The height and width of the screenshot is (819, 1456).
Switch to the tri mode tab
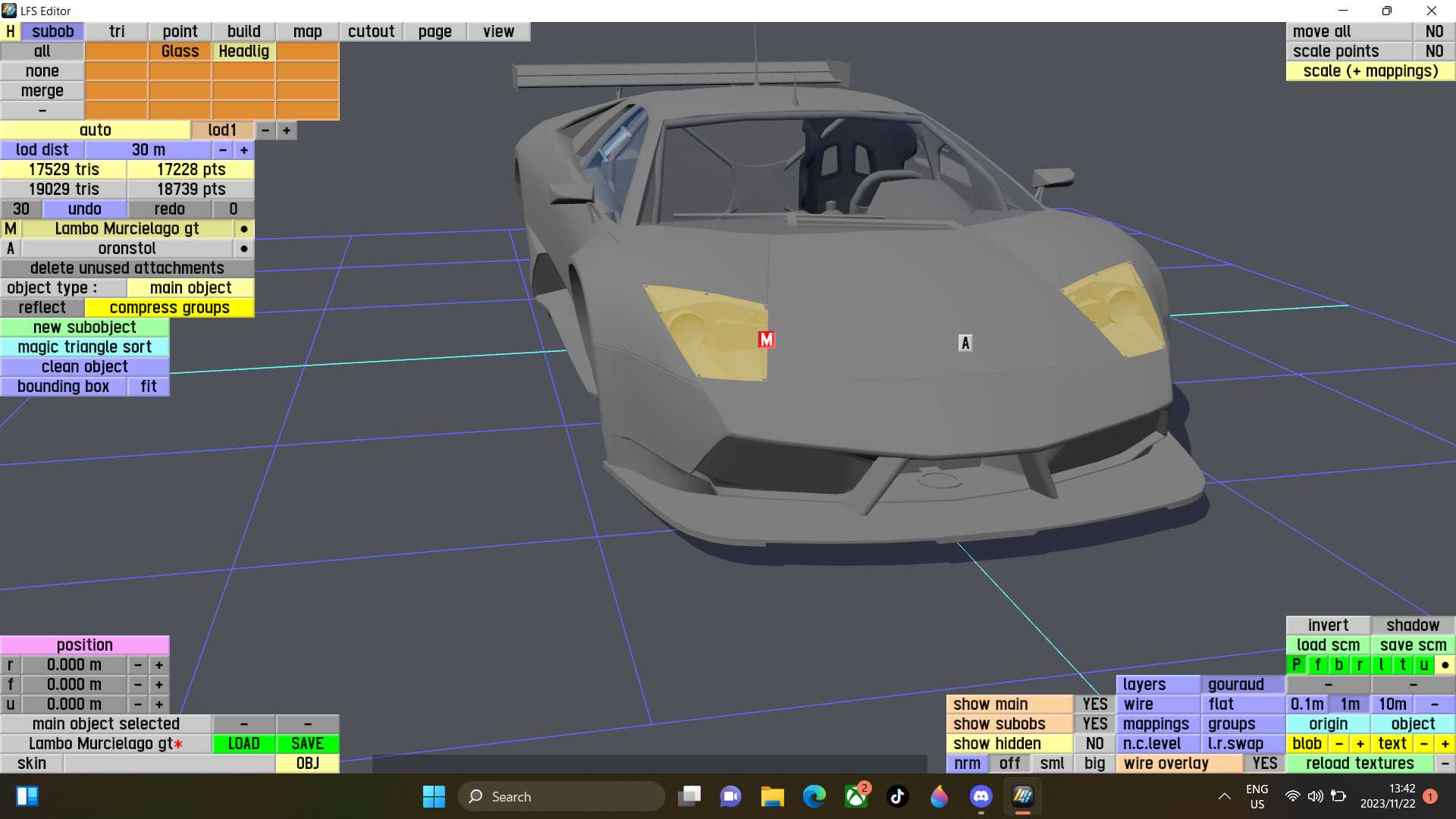click(x=116, y=32)
